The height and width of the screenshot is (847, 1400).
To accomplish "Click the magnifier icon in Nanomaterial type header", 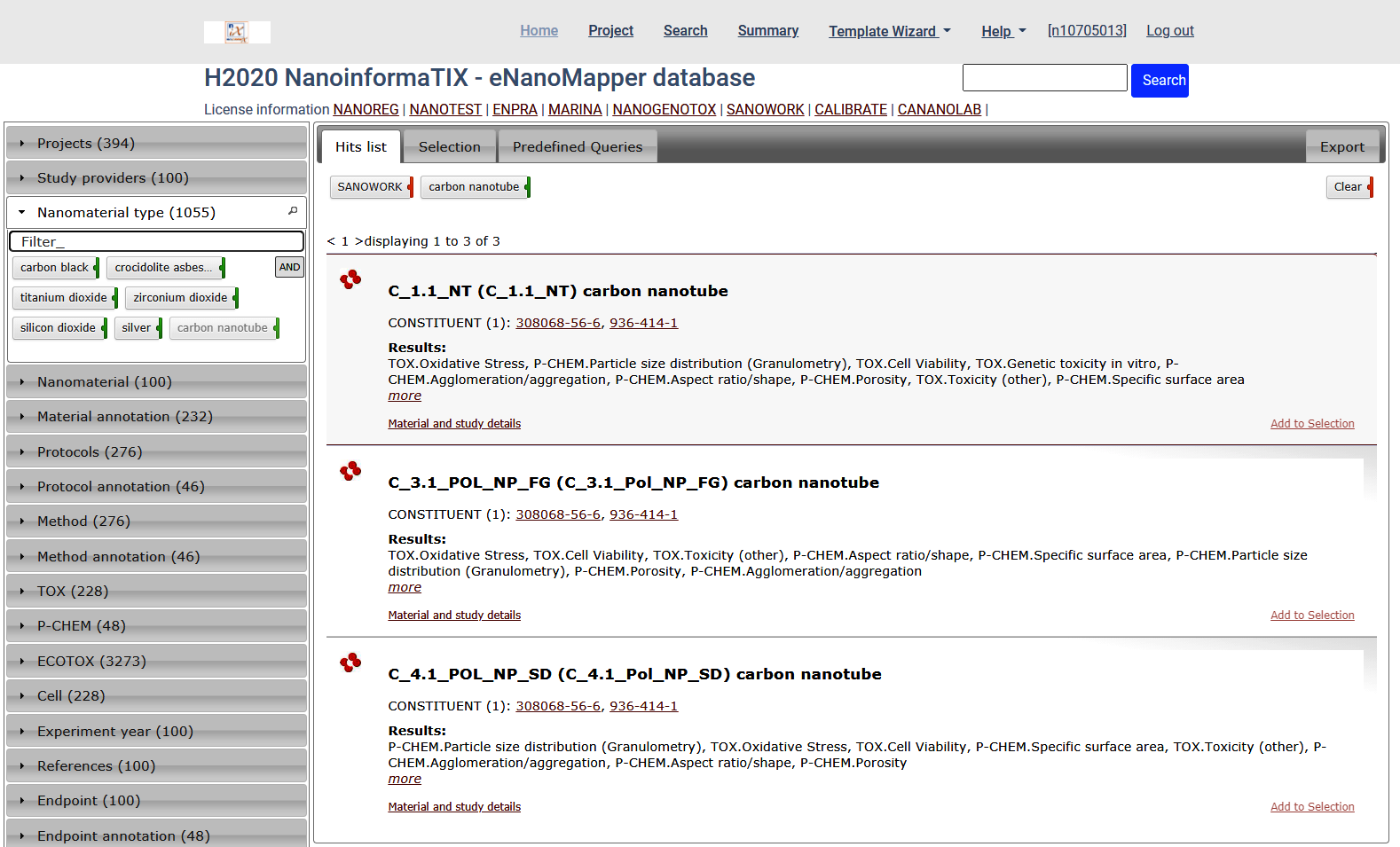I will click(293, 211).
